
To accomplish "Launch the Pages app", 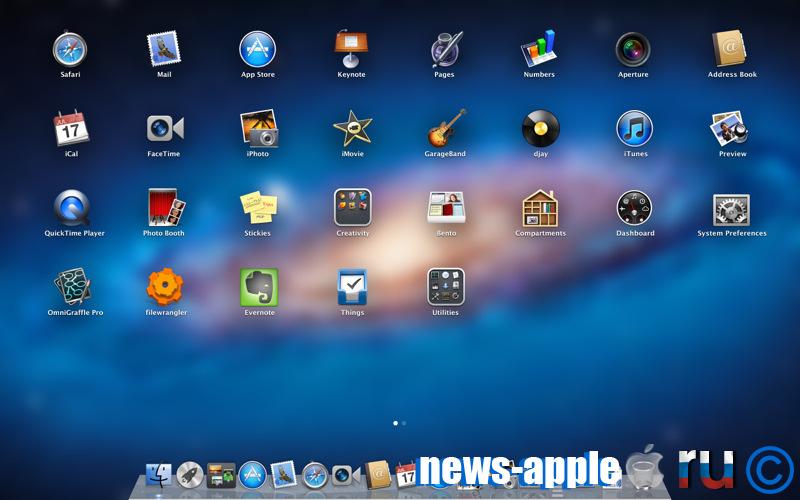I will pyautogui.click(x=446, y=49).
